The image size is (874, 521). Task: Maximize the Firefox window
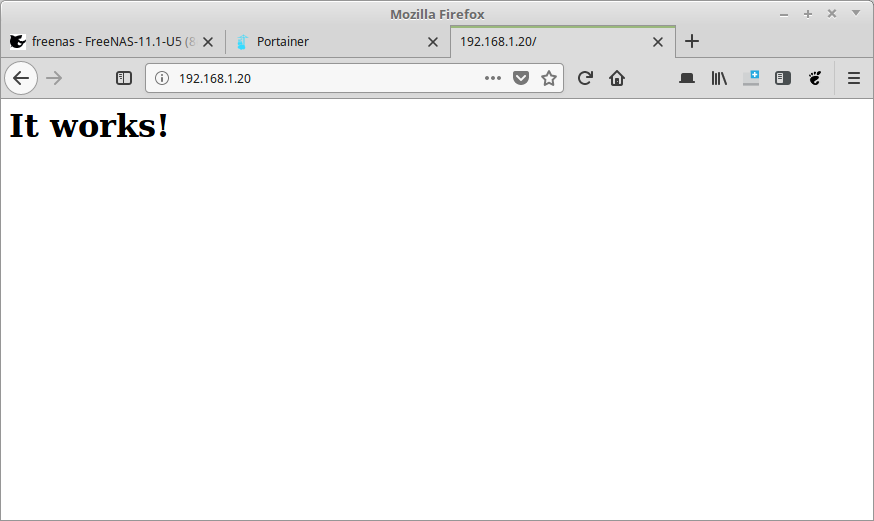(x=808, y=14)
